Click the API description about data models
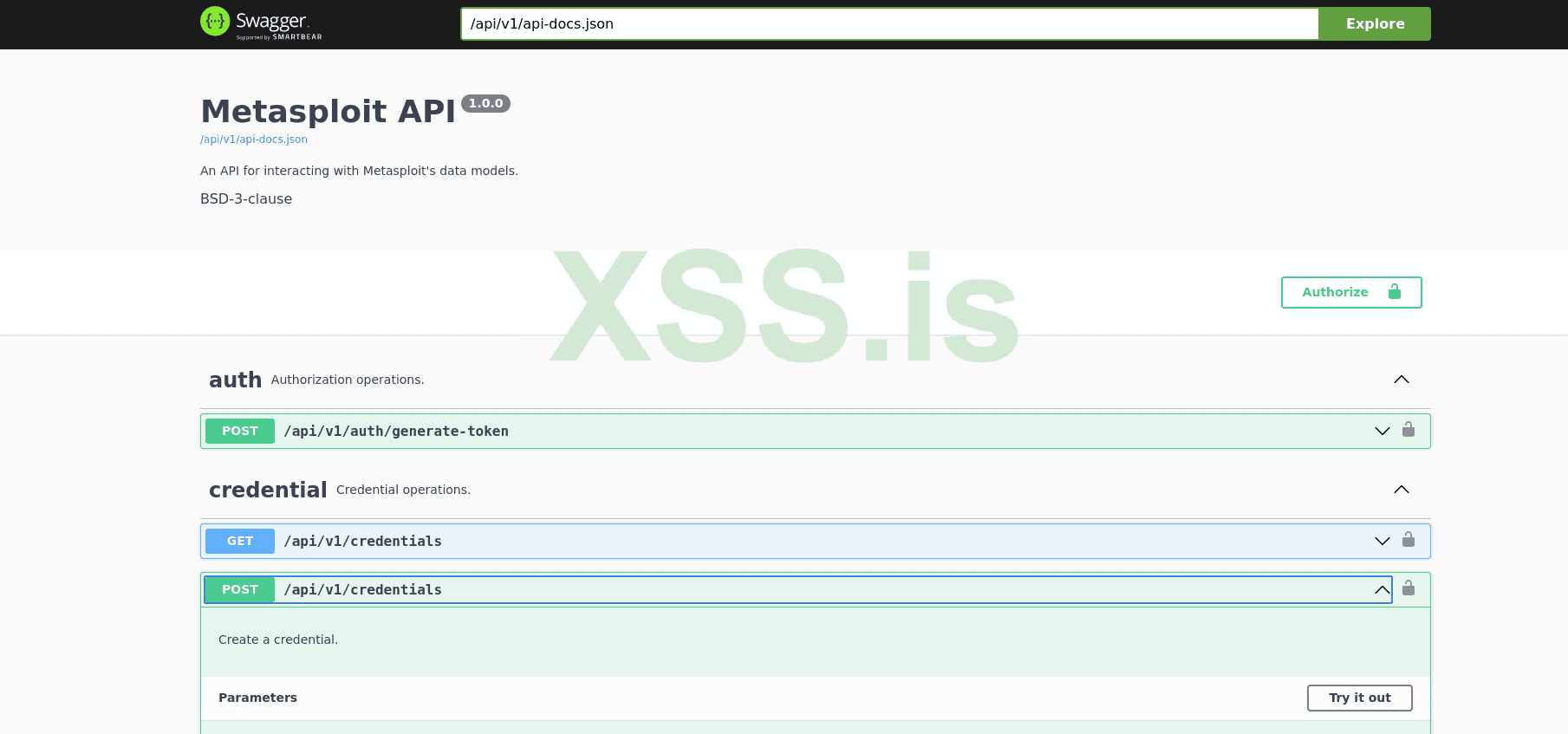1568x734 pixels. (x=359, y=171)
